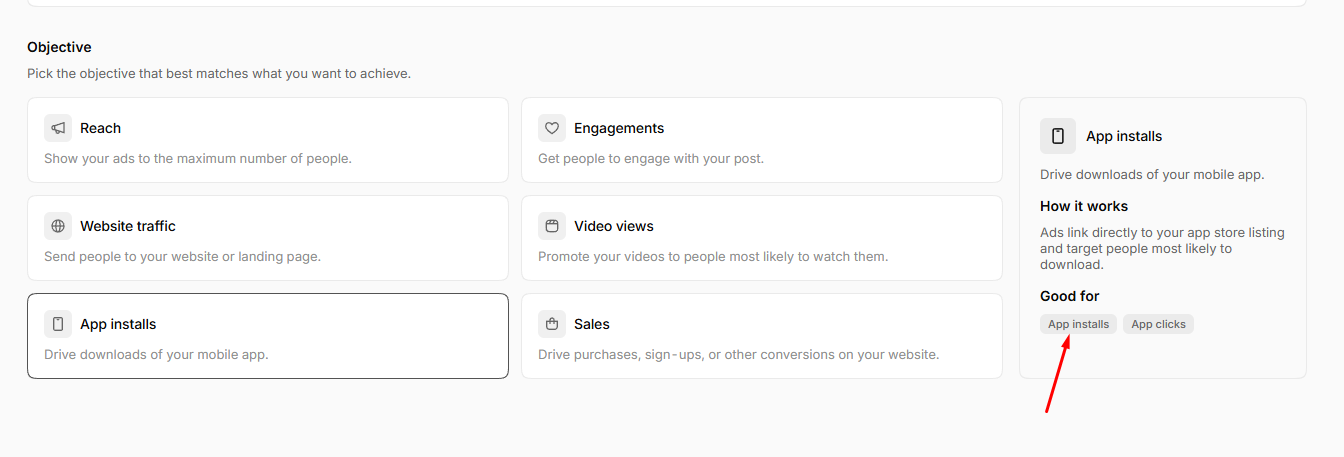
Task: Select the Reach objective
Action: [268, 140]
